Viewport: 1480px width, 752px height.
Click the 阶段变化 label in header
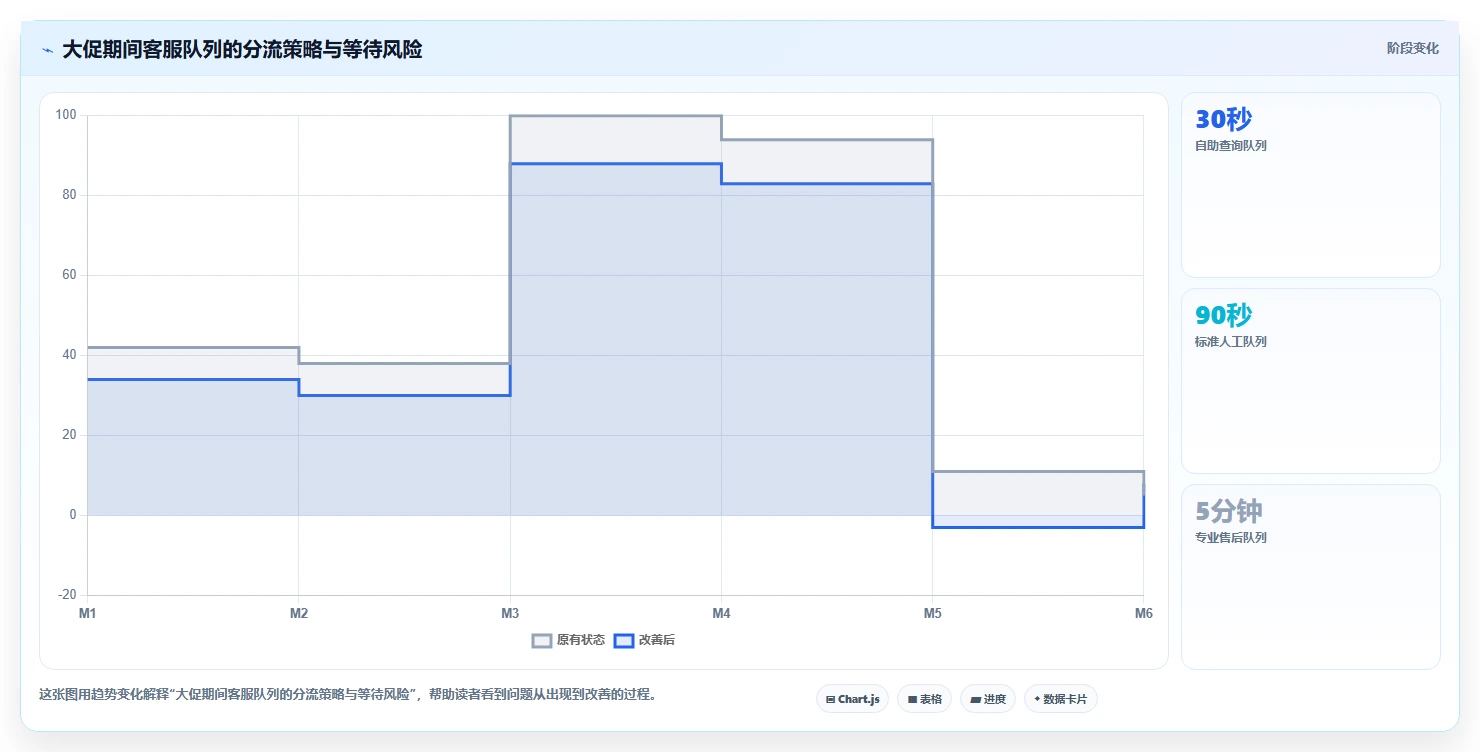click(x=1413, y=49)
